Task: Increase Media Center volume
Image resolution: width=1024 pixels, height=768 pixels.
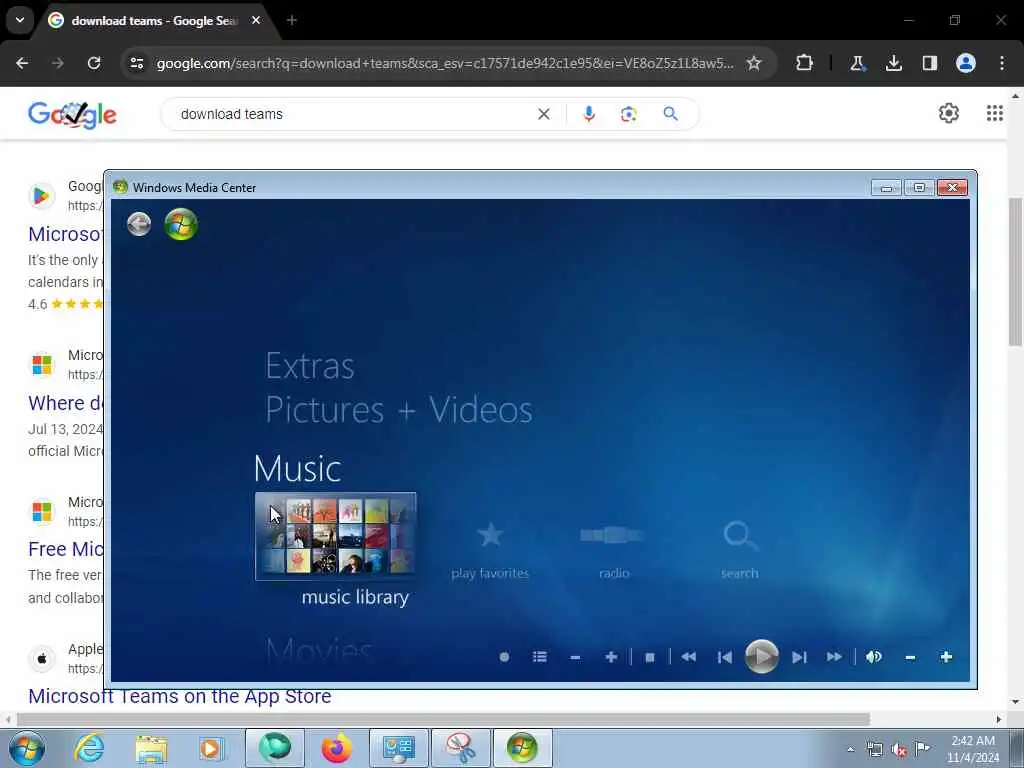Action: click(946, 657)
